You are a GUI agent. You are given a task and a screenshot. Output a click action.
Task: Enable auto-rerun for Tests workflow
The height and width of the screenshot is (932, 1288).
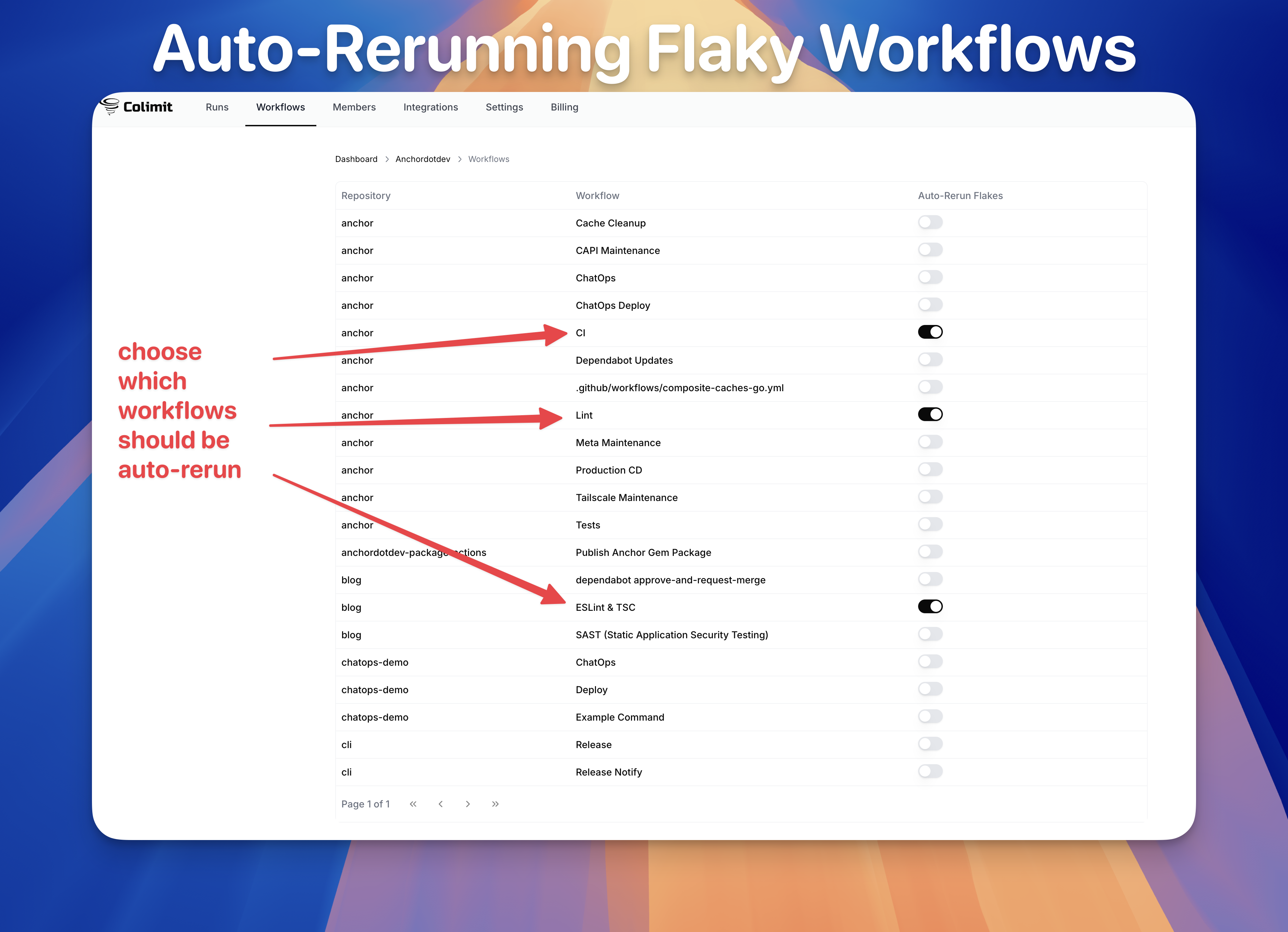(930, 524)
